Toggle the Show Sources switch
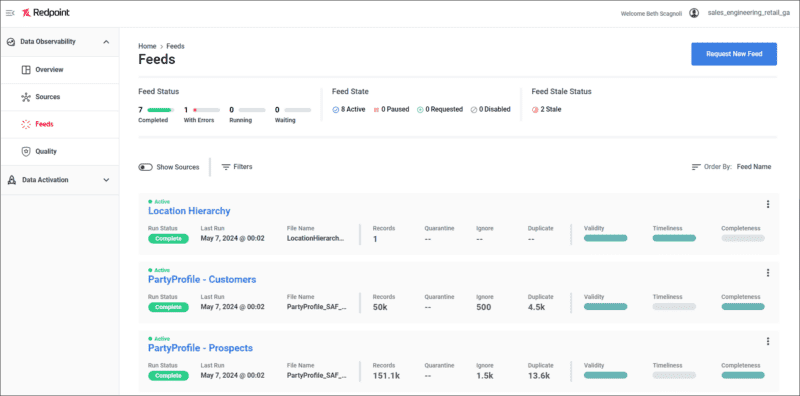This screenshot has height=396, width=800. [x=145, y=167]
